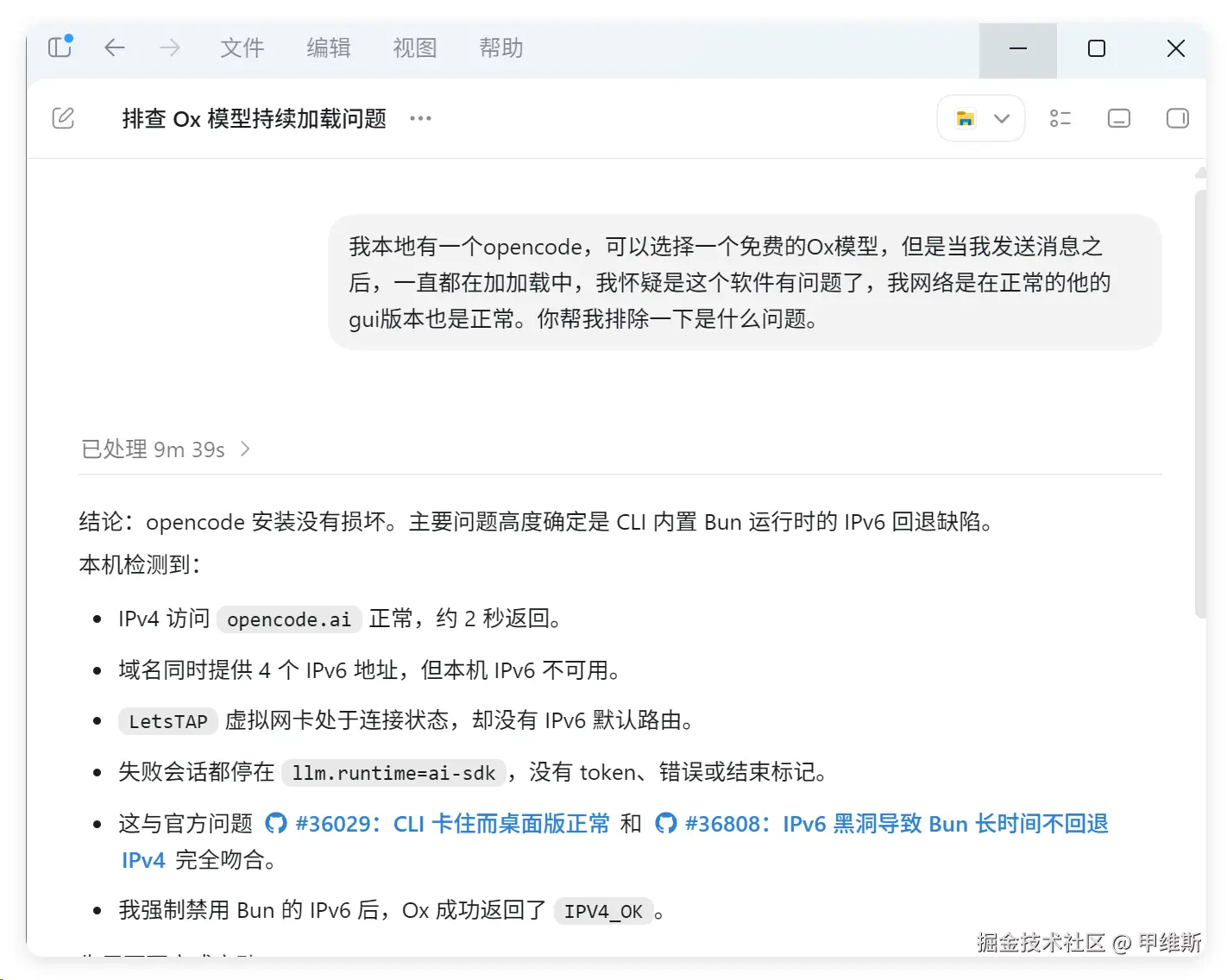Click the LetsTAP inline code
1227x980 pixels.
click(168, 721)
